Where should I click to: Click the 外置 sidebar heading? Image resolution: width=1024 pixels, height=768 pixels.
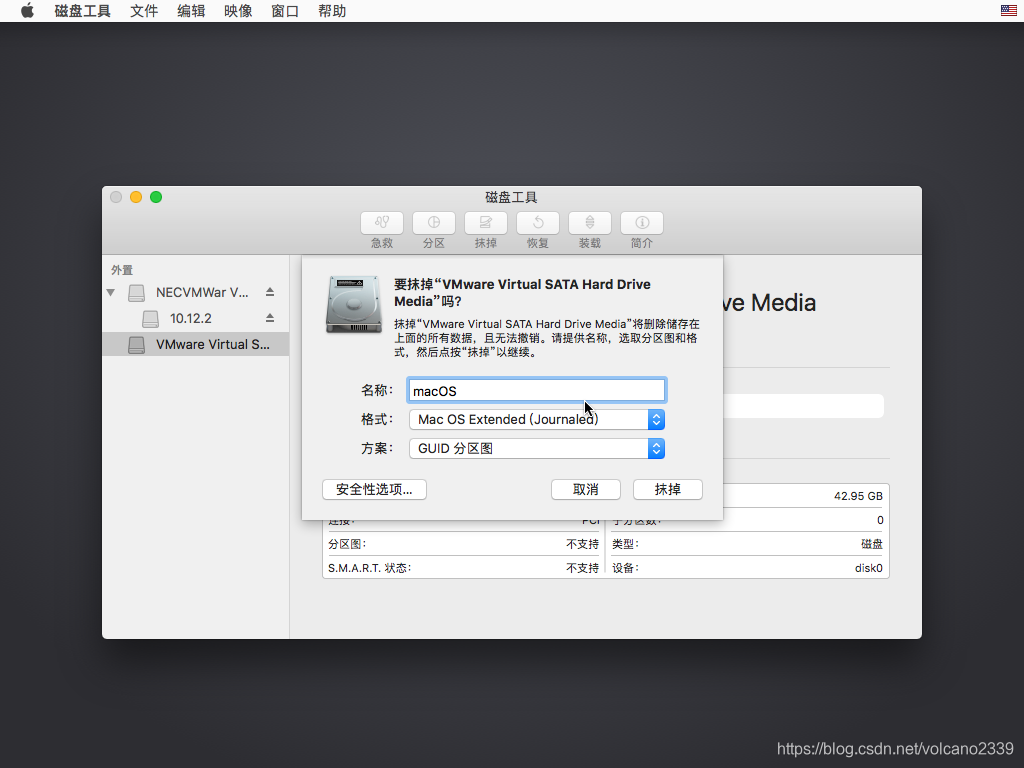point(122,270)
